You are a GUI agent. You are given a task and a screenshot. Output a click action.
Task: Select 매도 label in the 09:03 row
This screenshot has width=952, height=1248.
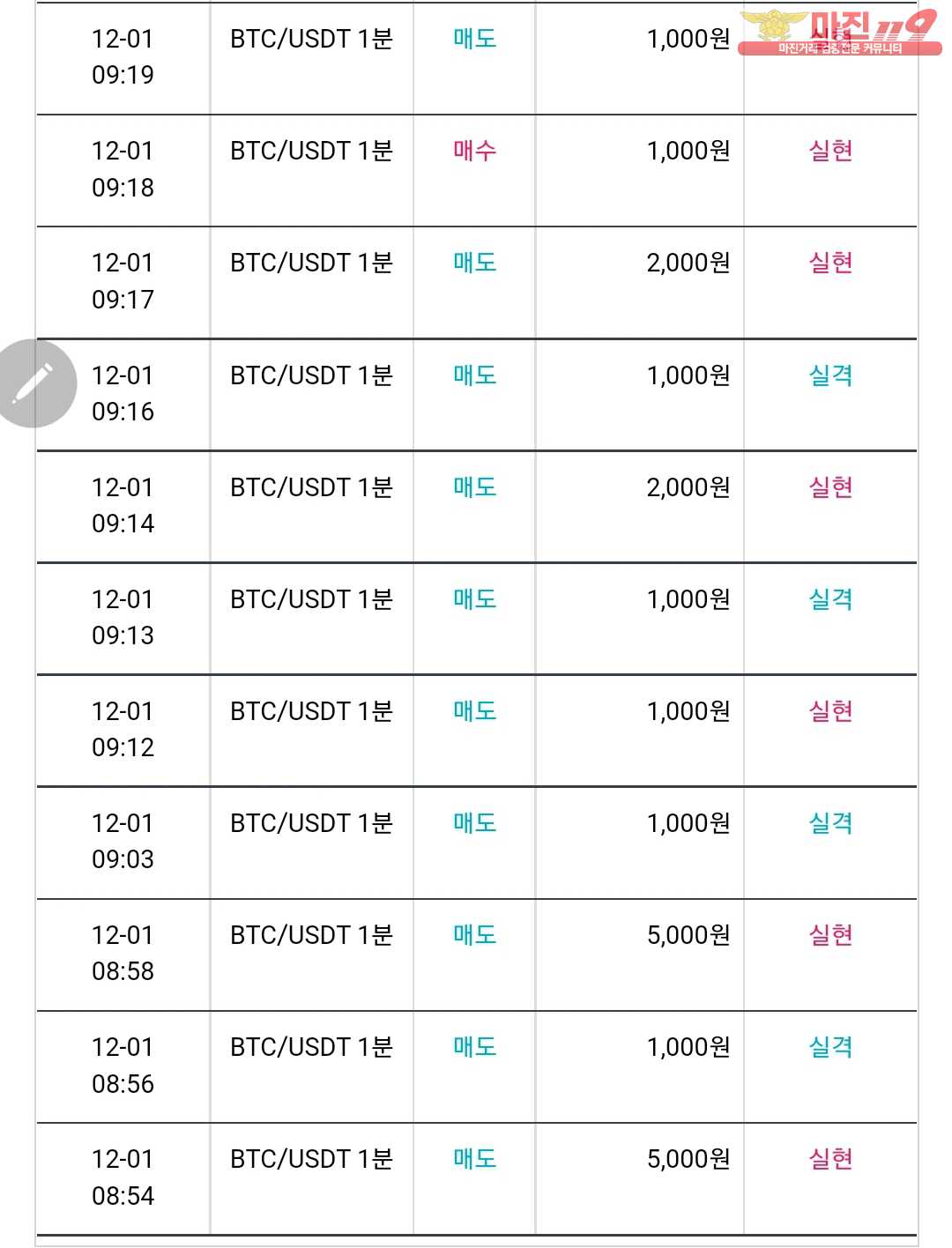[x=475, y=823]
